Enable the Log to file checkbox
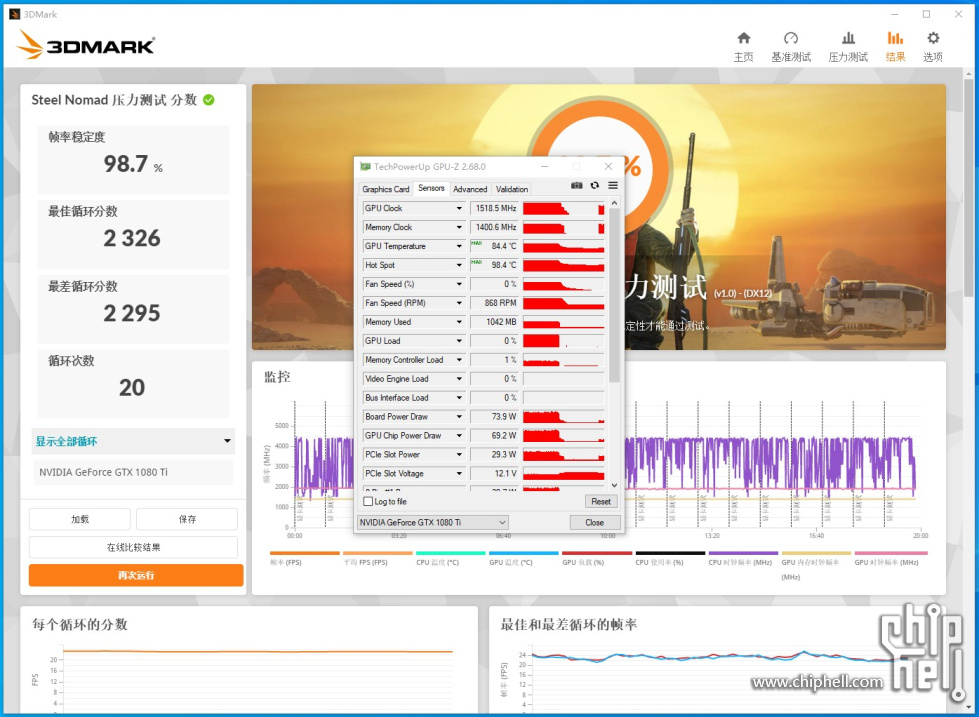The width and height of the screenshot is (979, 717). pyautogui.click(x=369, y=501)
